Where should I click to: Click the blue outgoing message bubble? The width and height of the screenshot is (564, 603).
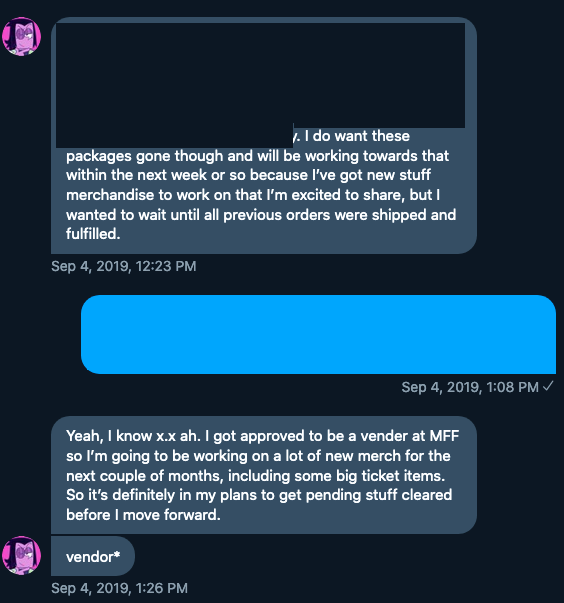point(318,334)
